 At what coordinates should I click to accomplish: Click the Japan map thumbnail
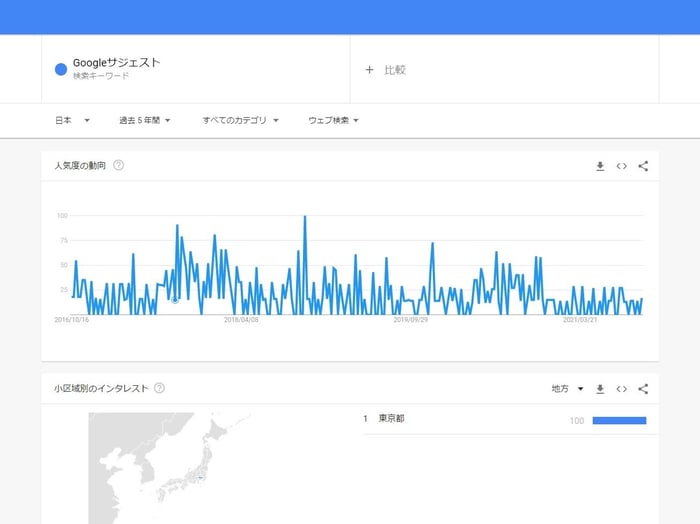170,468
